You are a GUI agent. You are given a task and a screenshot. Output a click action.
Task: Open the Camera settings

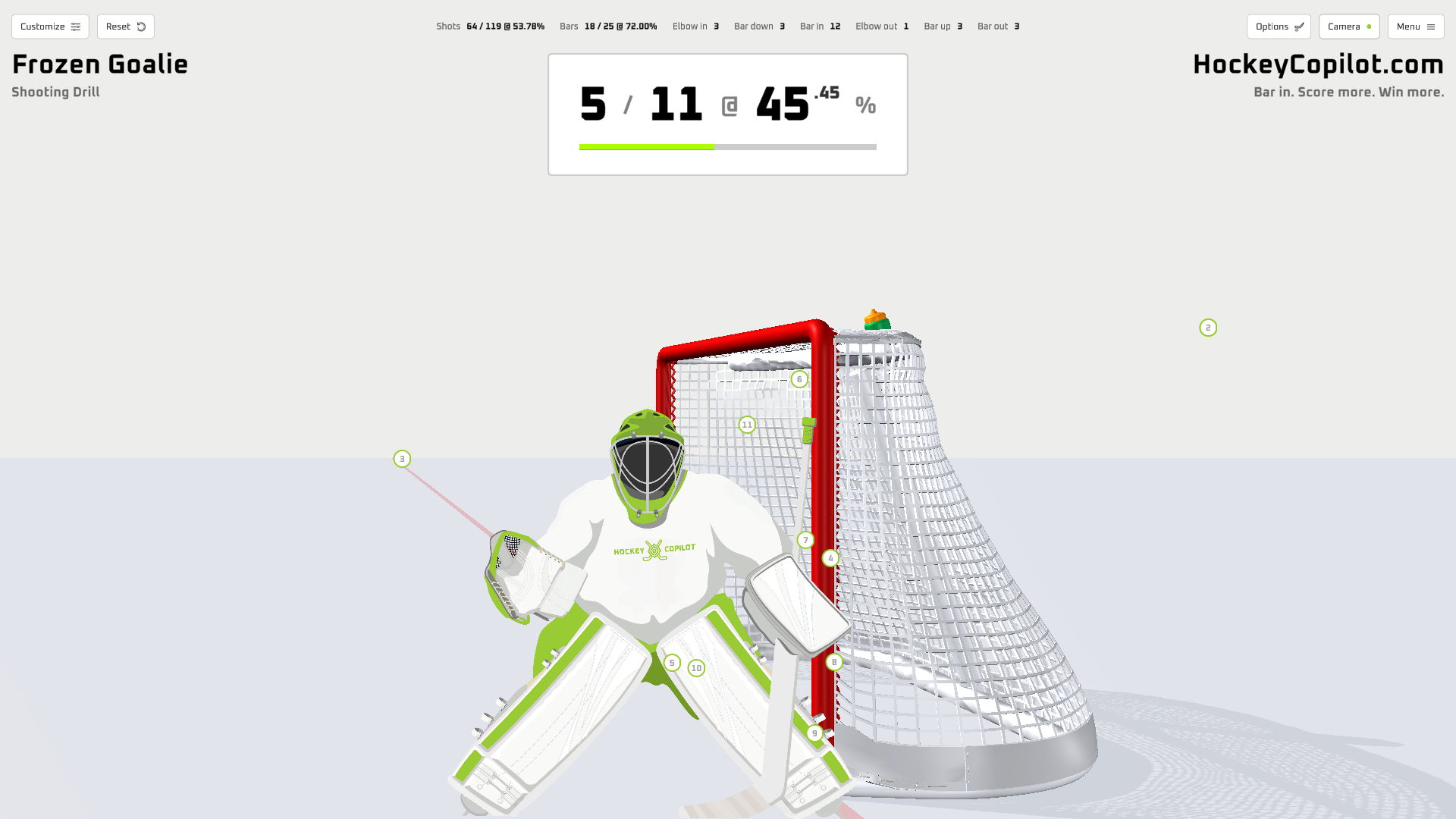[1348, 26]
